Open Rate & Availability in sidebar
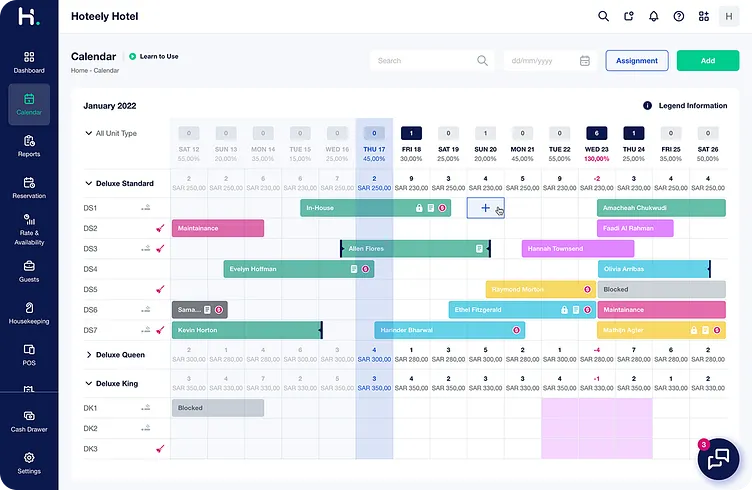This screenshot has height=490, width=752. [29, 230]
